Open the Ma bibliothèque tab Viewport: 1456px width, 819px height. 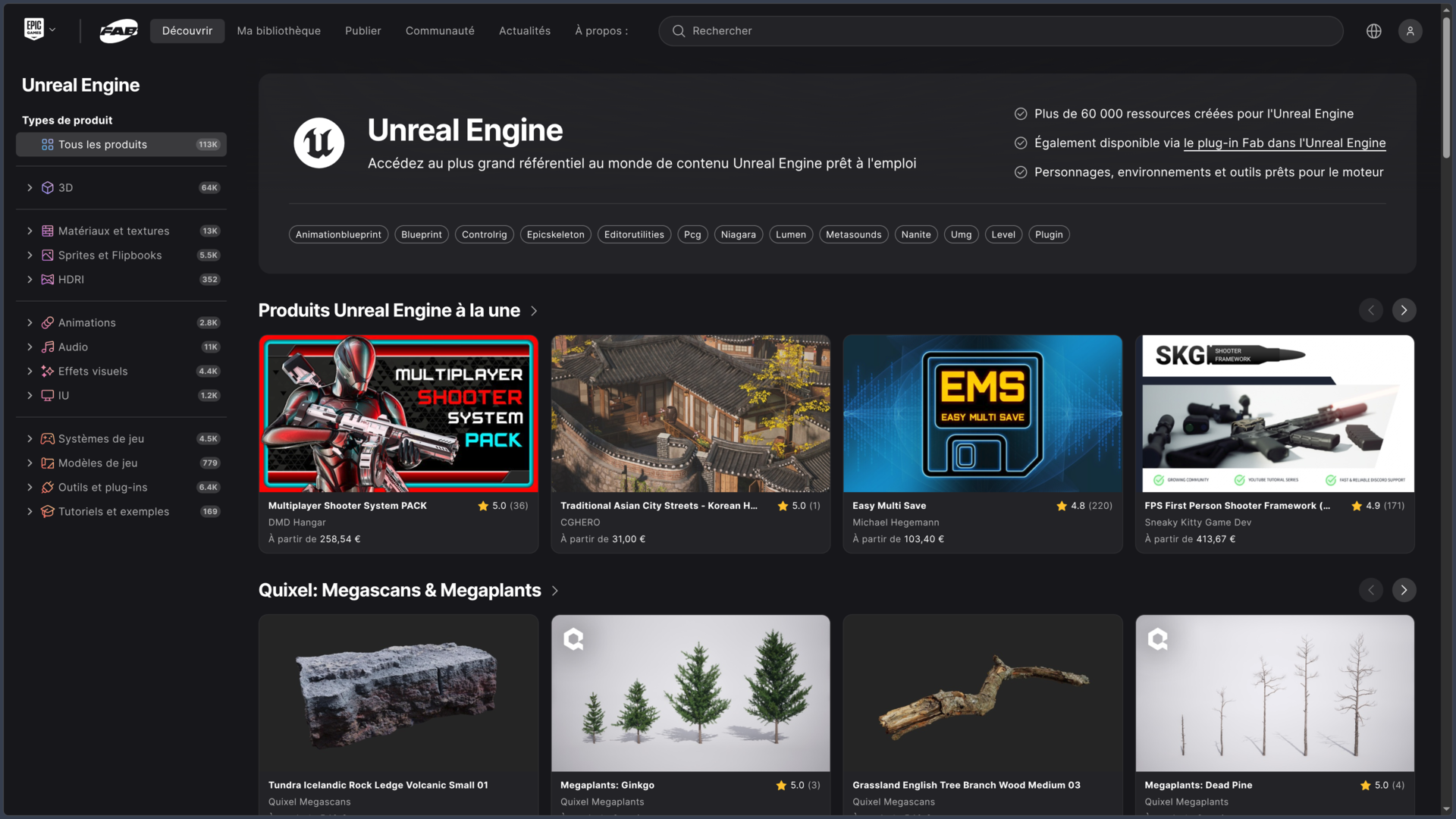point(278,31)
